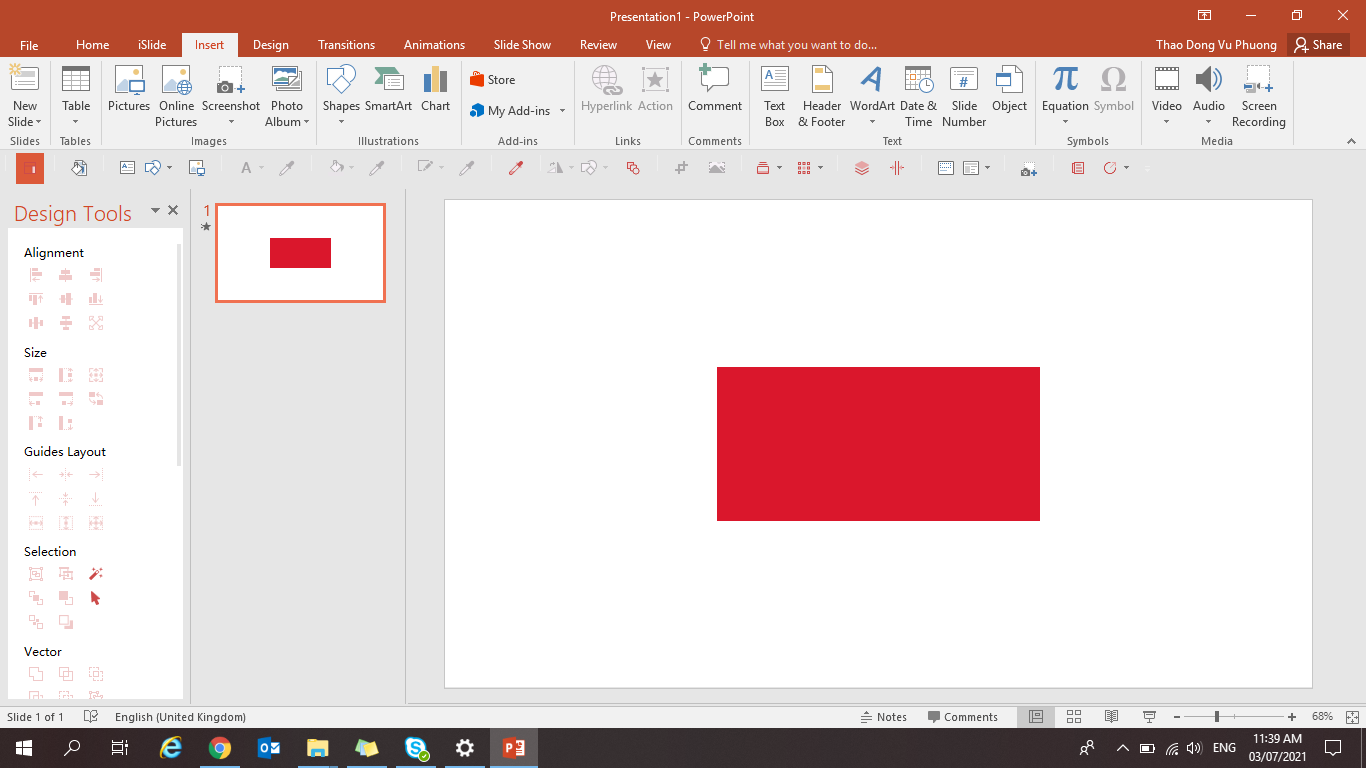Insert Slide Number
The image size is (1366, 768).
pyautogui.click(x=964, y=96)
